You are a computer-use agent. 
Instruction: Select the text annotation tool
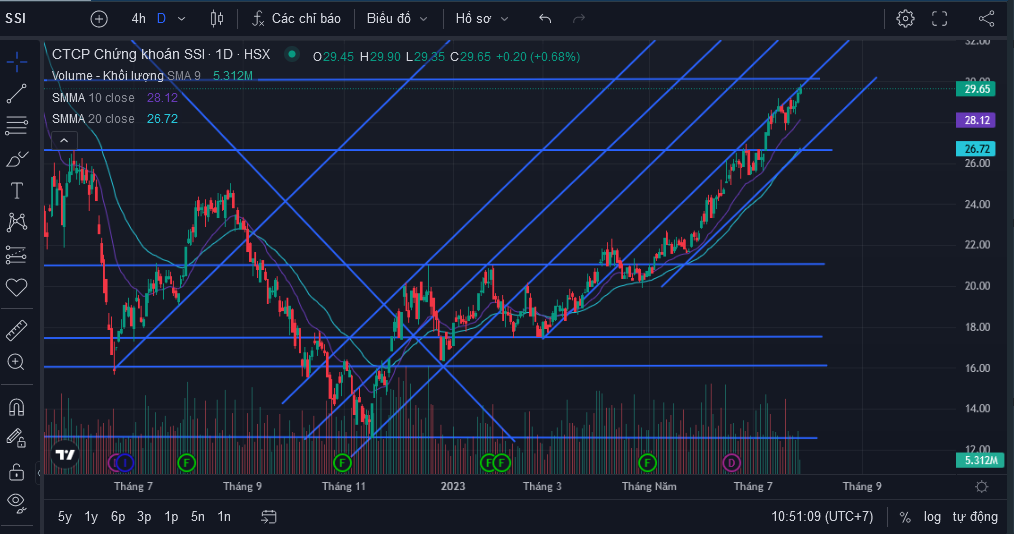(x=16, y=190)
